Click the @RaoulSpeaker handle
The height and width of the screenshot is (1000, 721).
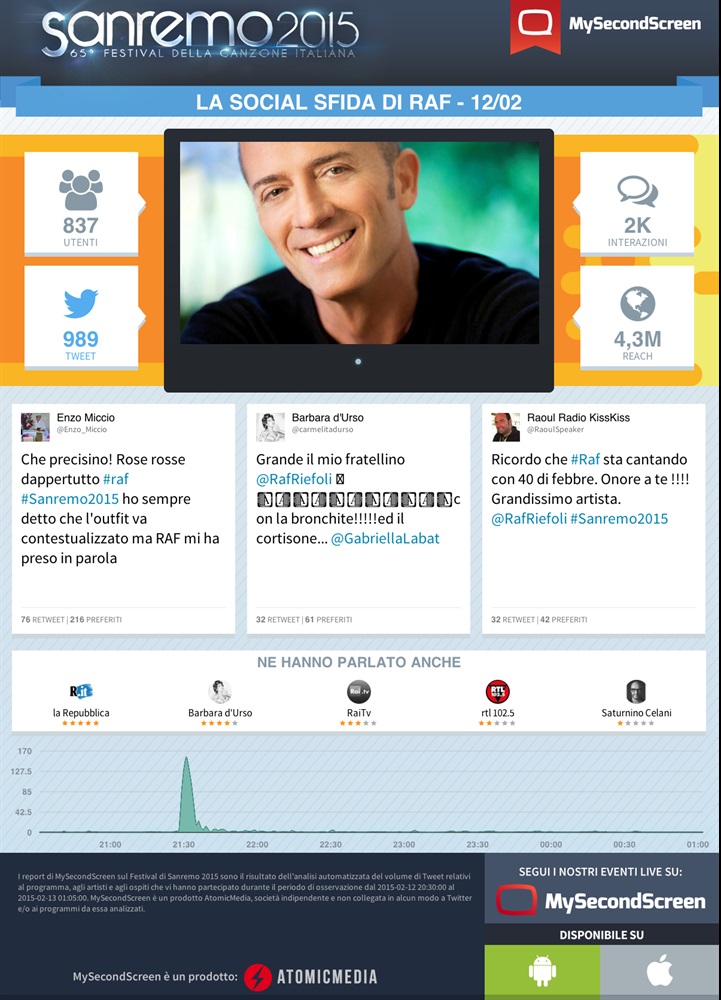pos(555,430)
